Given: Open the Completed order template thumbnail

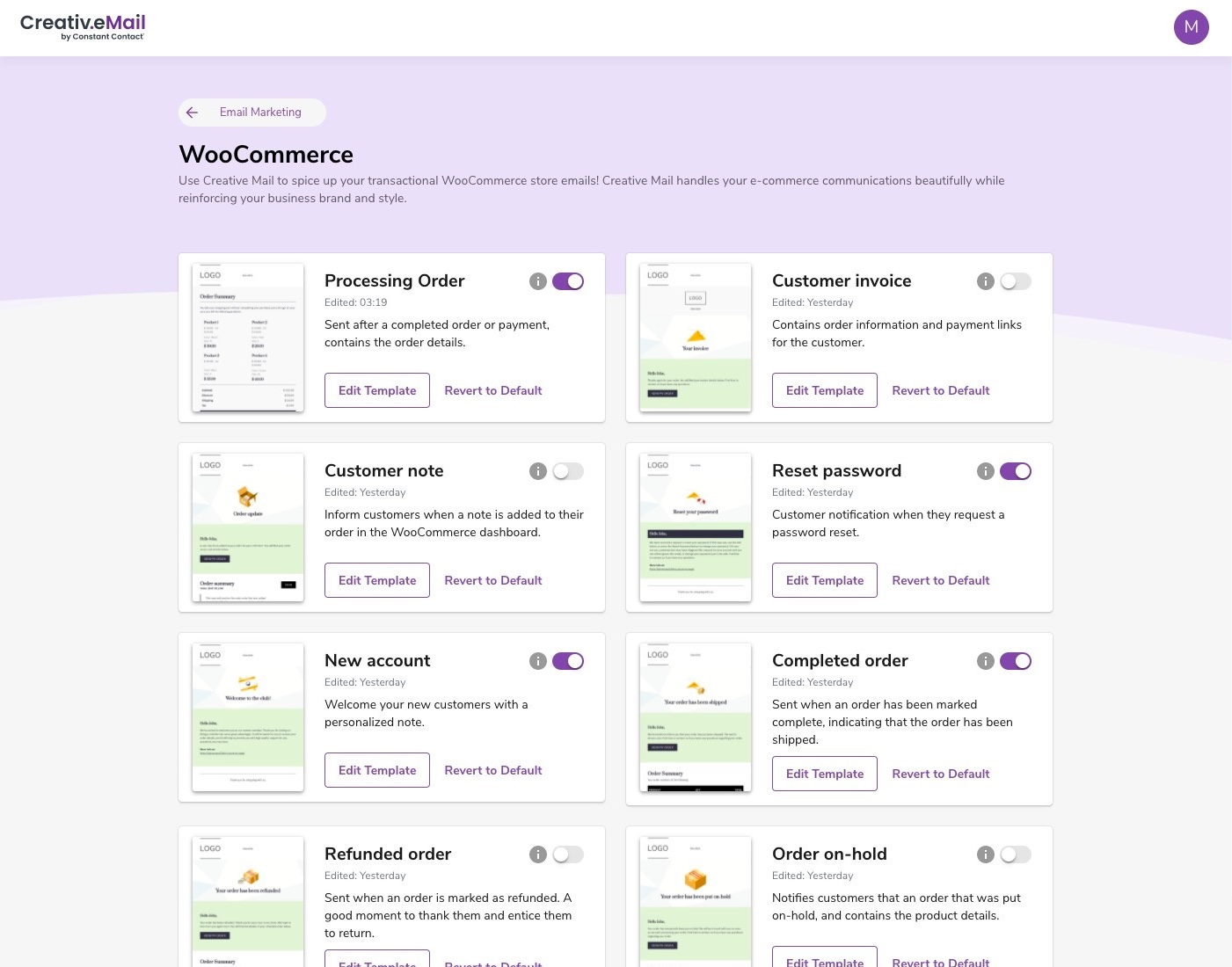Looking at the screenshot, I should [696, 717].
